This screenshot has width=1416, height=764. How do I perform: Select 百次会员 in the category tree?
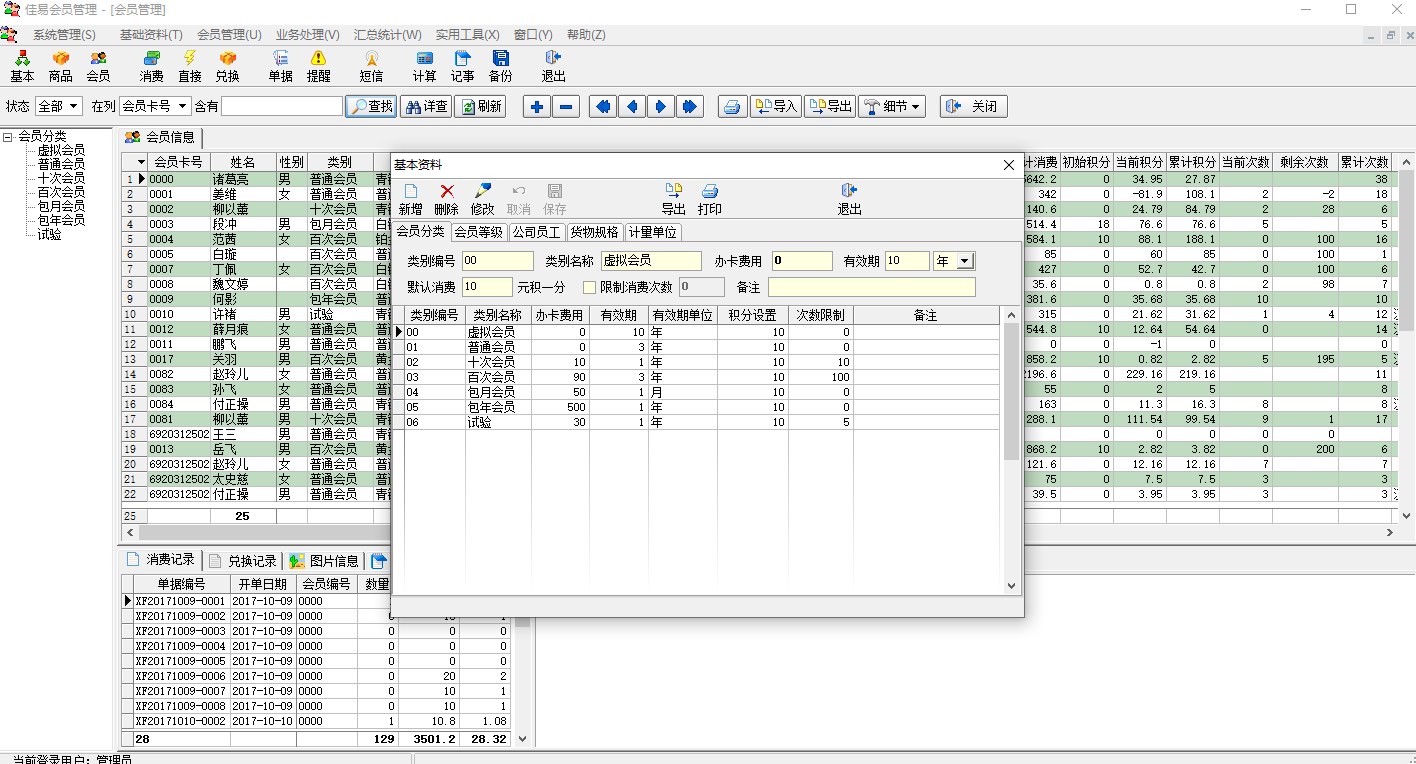(61, 192)
